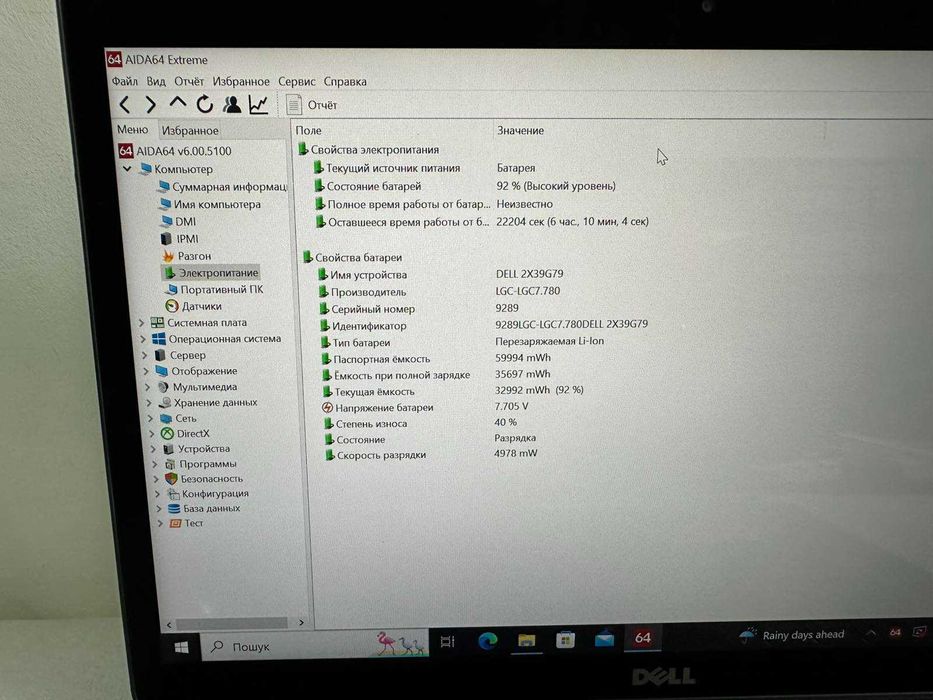Open the Справка menu

345,82
